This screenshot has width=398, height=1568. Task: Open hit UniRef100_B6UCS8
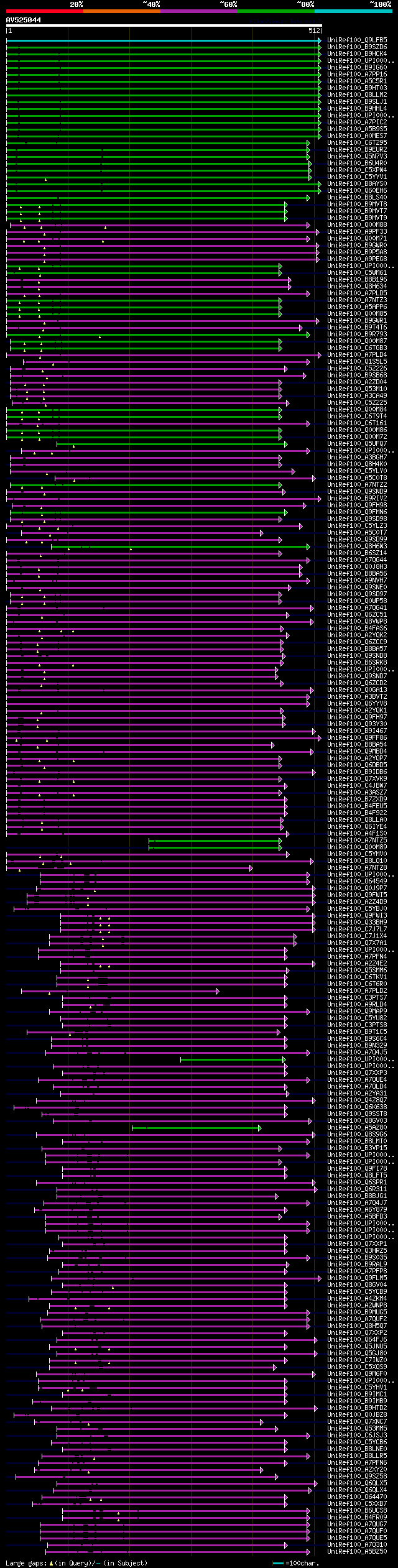click(x=357, y=1511)
